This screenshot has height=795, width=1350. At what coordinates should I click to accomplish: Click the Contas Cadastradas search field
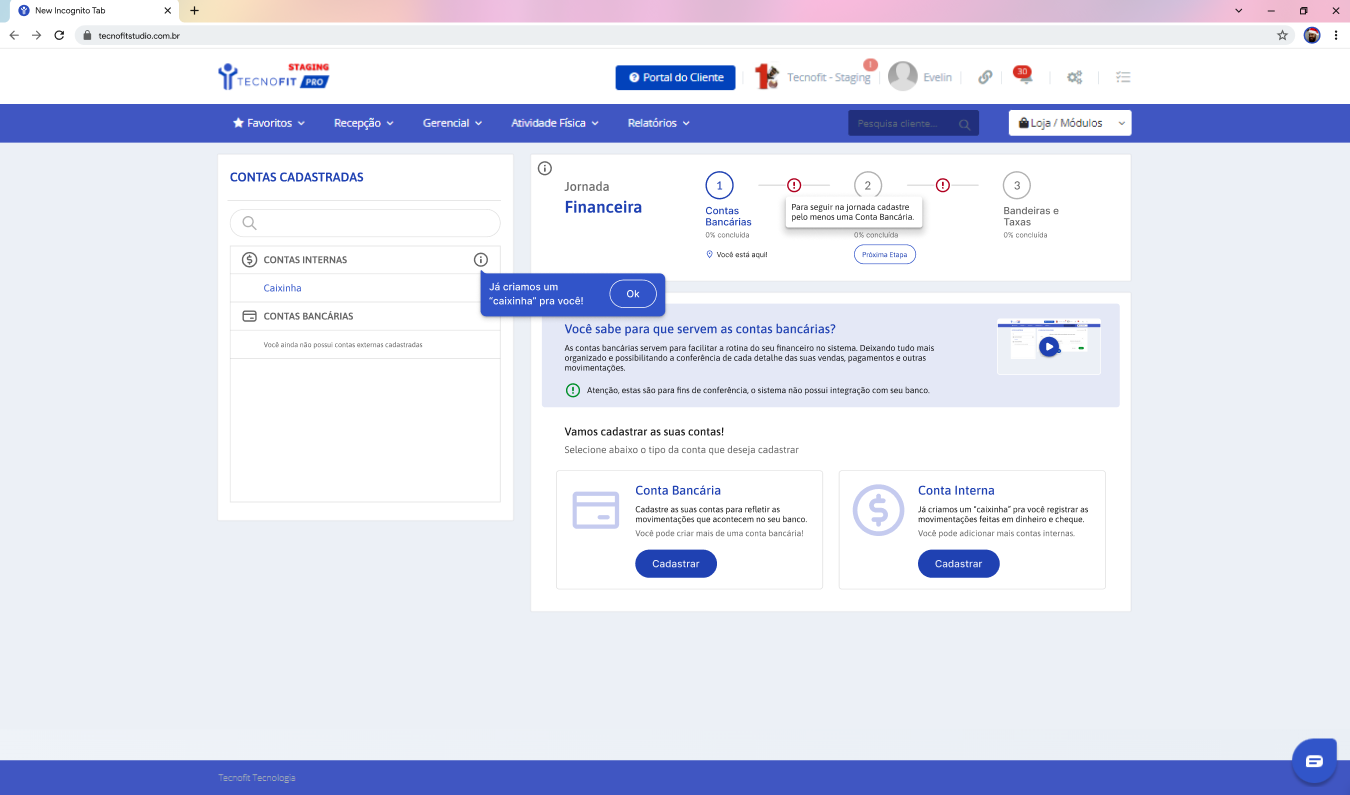click(x=365, y=223)
